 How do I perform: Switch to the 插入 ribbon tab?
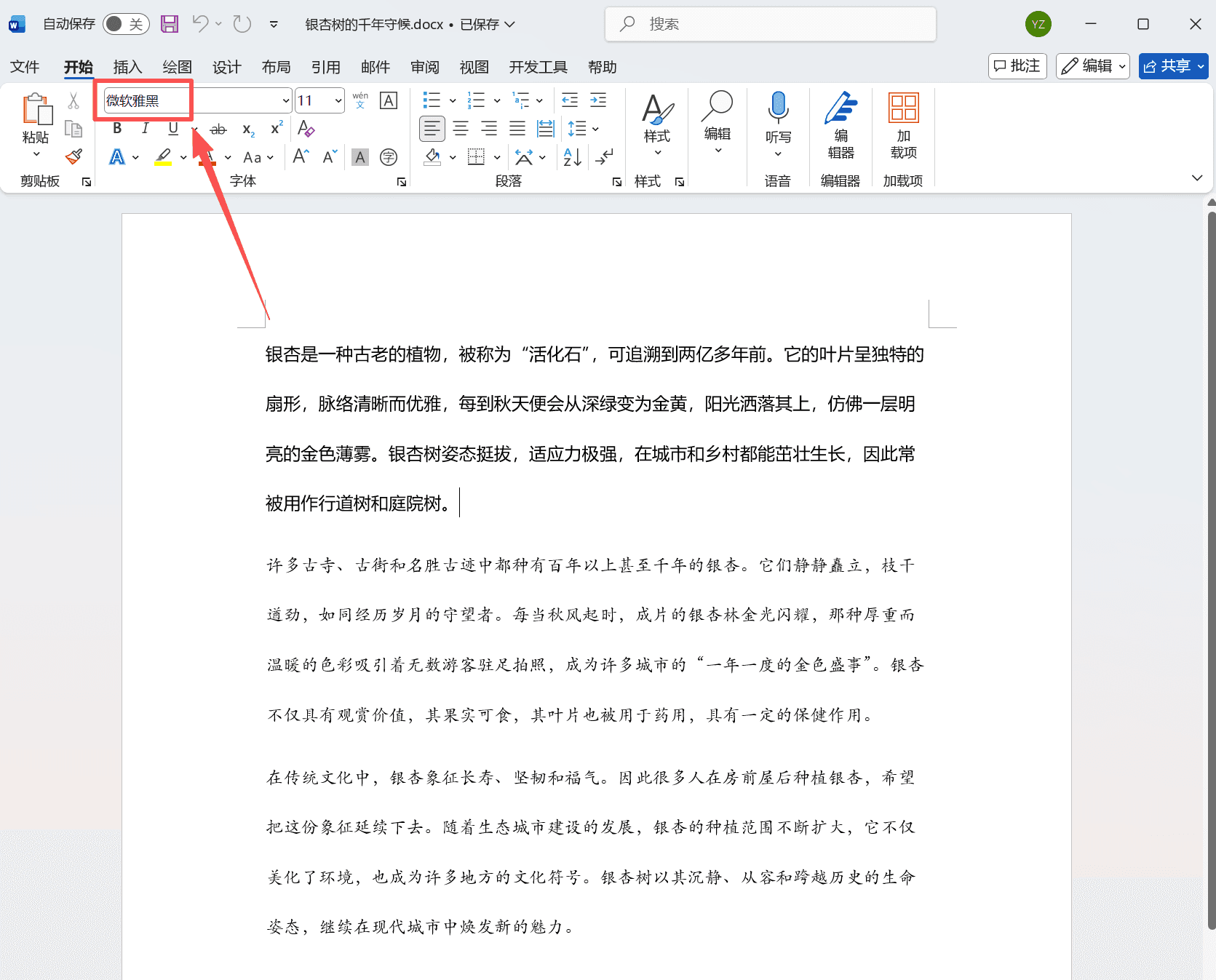(127, 67)
